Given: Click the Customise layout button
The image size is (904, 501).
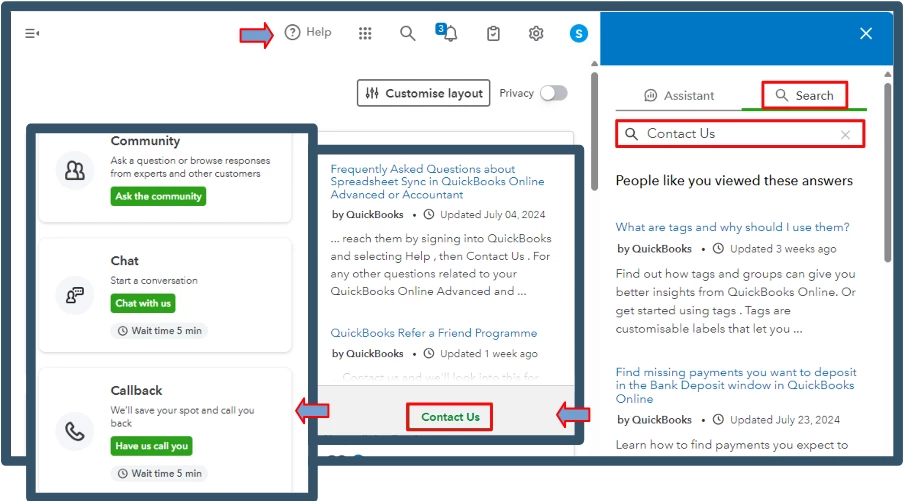Looking at the screenshot, I should point(424,93).
